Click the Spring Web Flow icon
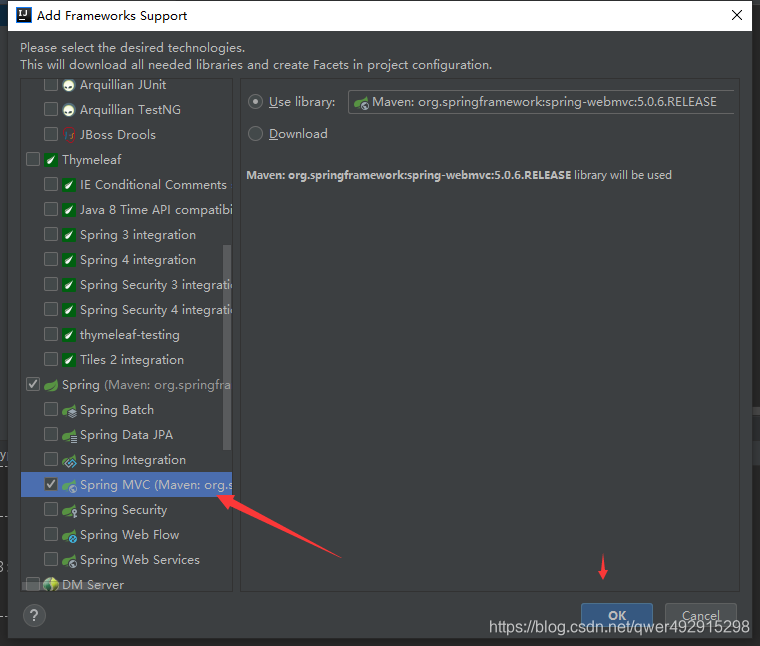Screen dimensions: 760x646 pos(69,536)
